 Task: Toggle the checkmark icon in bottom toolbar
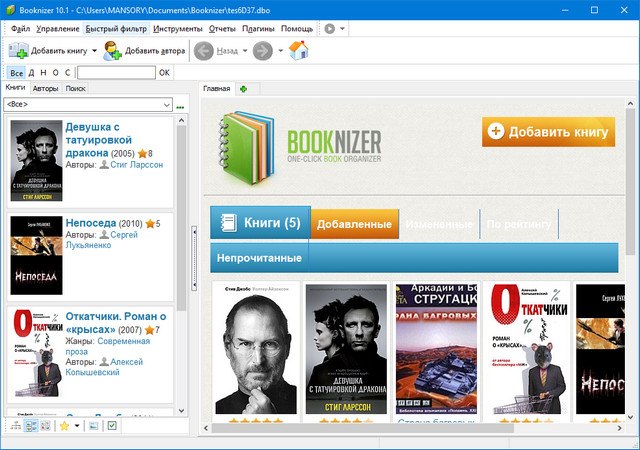(112, 426)
